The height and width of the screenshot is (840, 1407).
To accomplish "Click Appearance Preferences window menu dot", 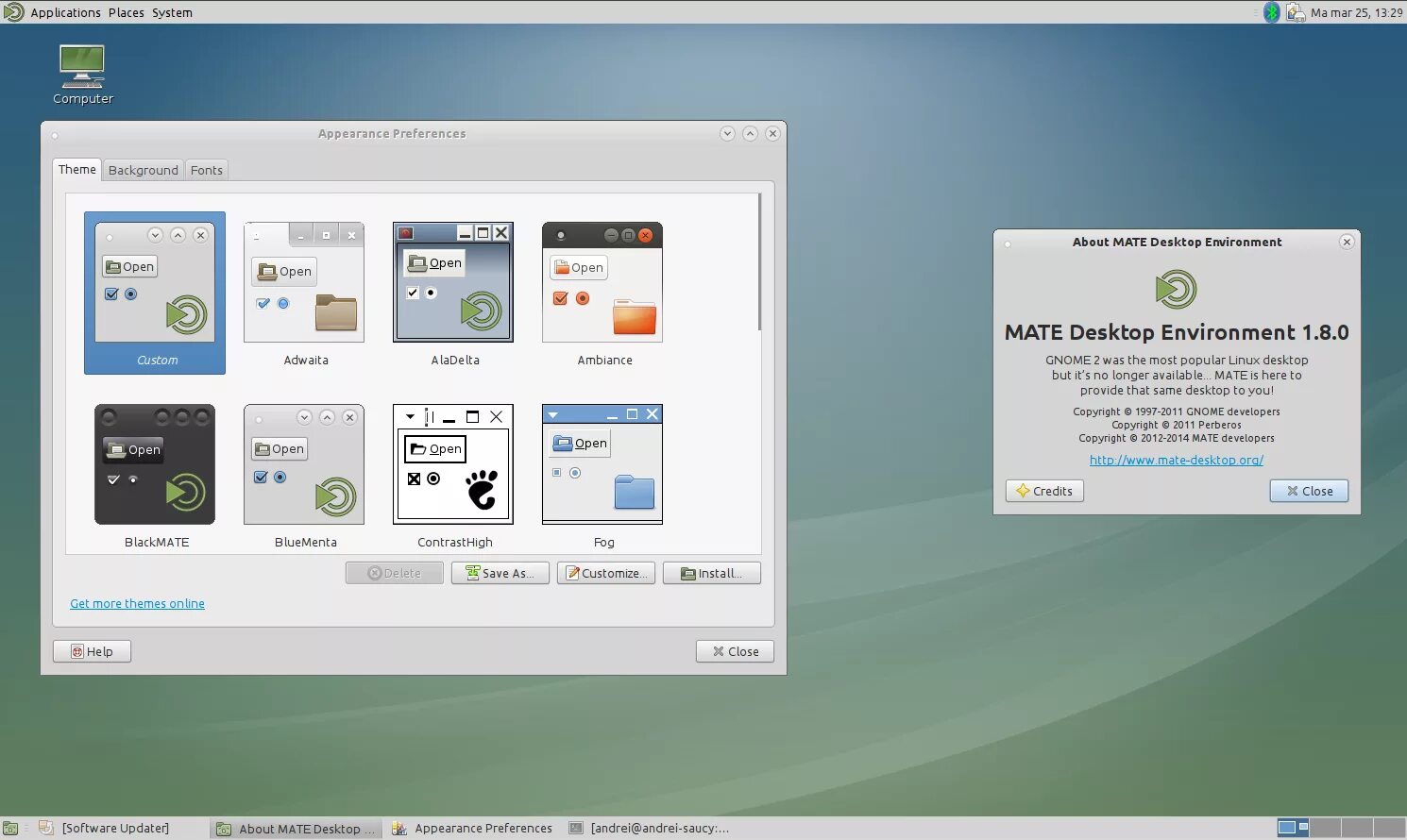I will [x=55, y=135].
